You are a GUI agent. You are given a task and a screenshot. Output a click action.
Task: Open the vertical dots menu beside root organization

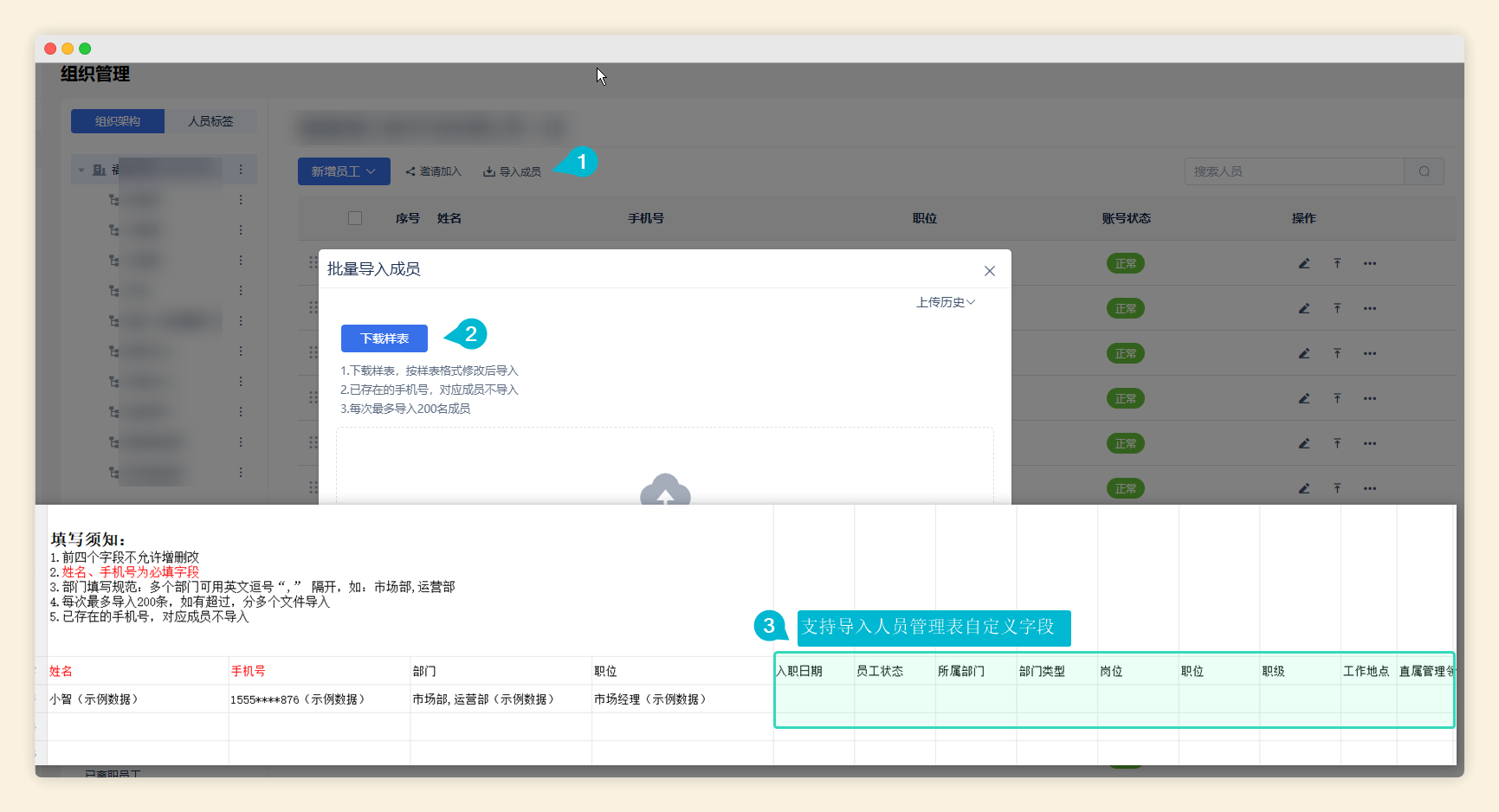(241, 170)
